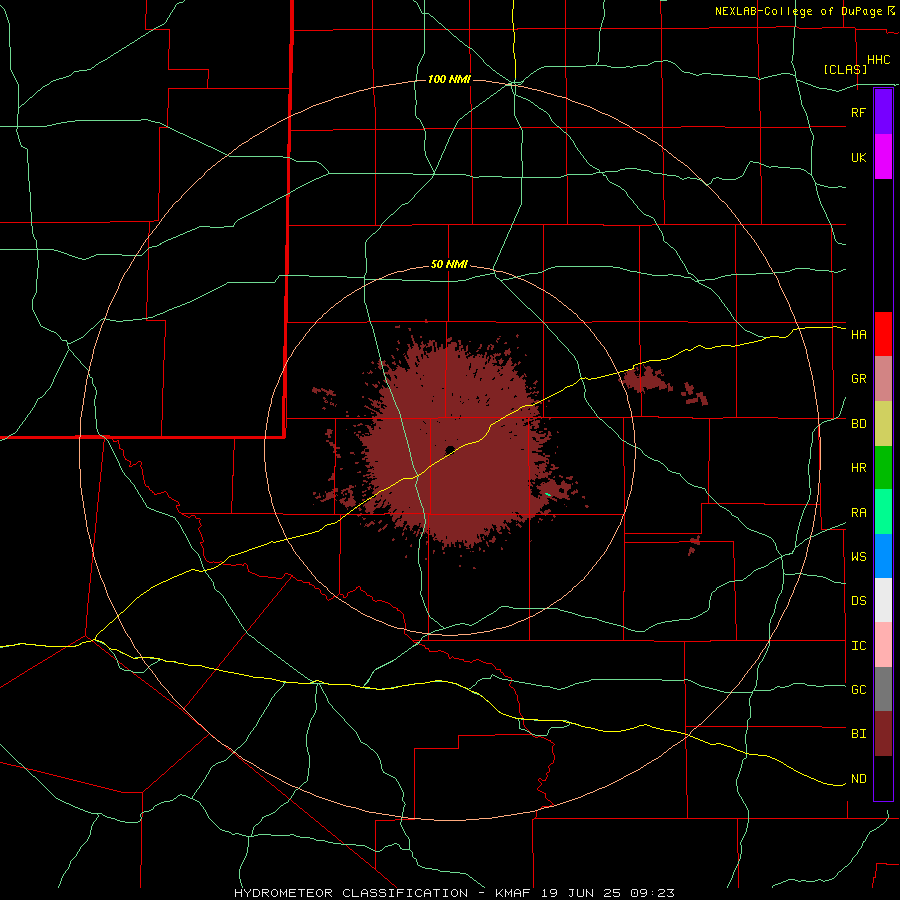Viewport: 900px width, 900px height.
Task: Select the WS legend label
Action: [858, 557]
